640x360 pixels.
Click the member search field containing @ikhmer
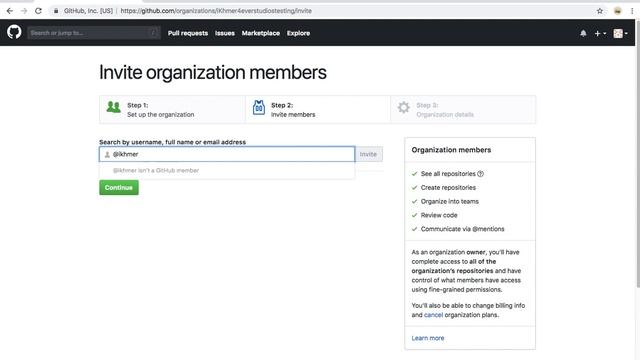tap(227, 154)
